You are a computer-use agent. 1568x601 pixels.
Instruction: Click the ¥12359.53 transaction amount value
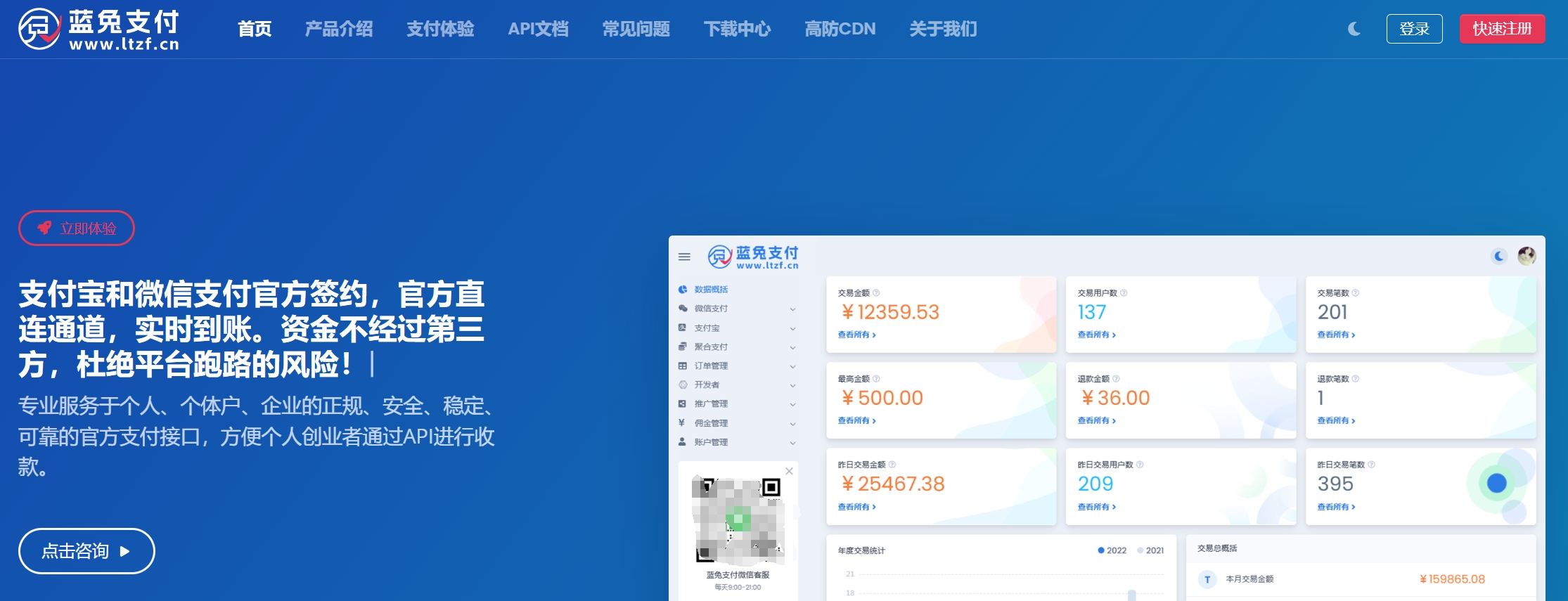click(x=890, y=312)
